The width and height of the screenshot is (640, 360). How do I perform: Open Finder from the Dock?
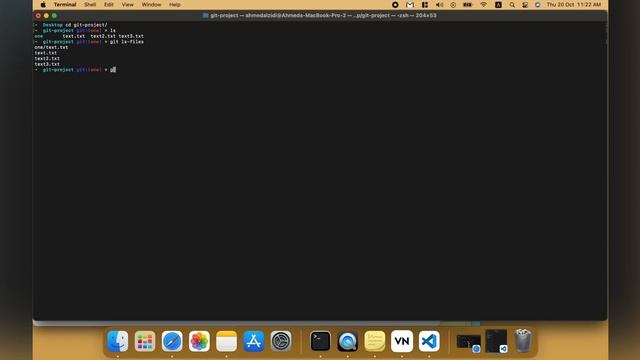[x=118, y=341]
